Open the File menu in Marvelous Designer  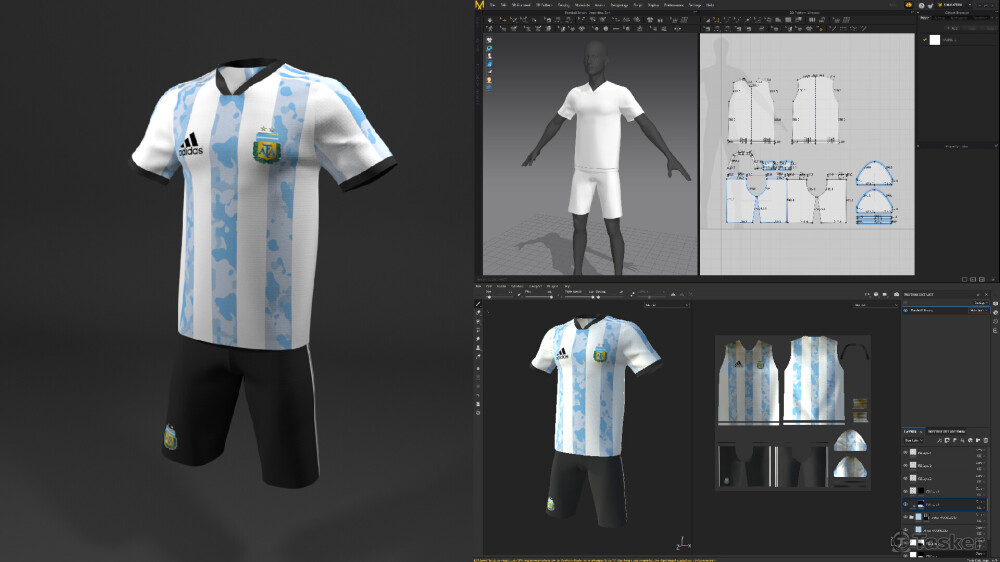click(x=493, y=5)
